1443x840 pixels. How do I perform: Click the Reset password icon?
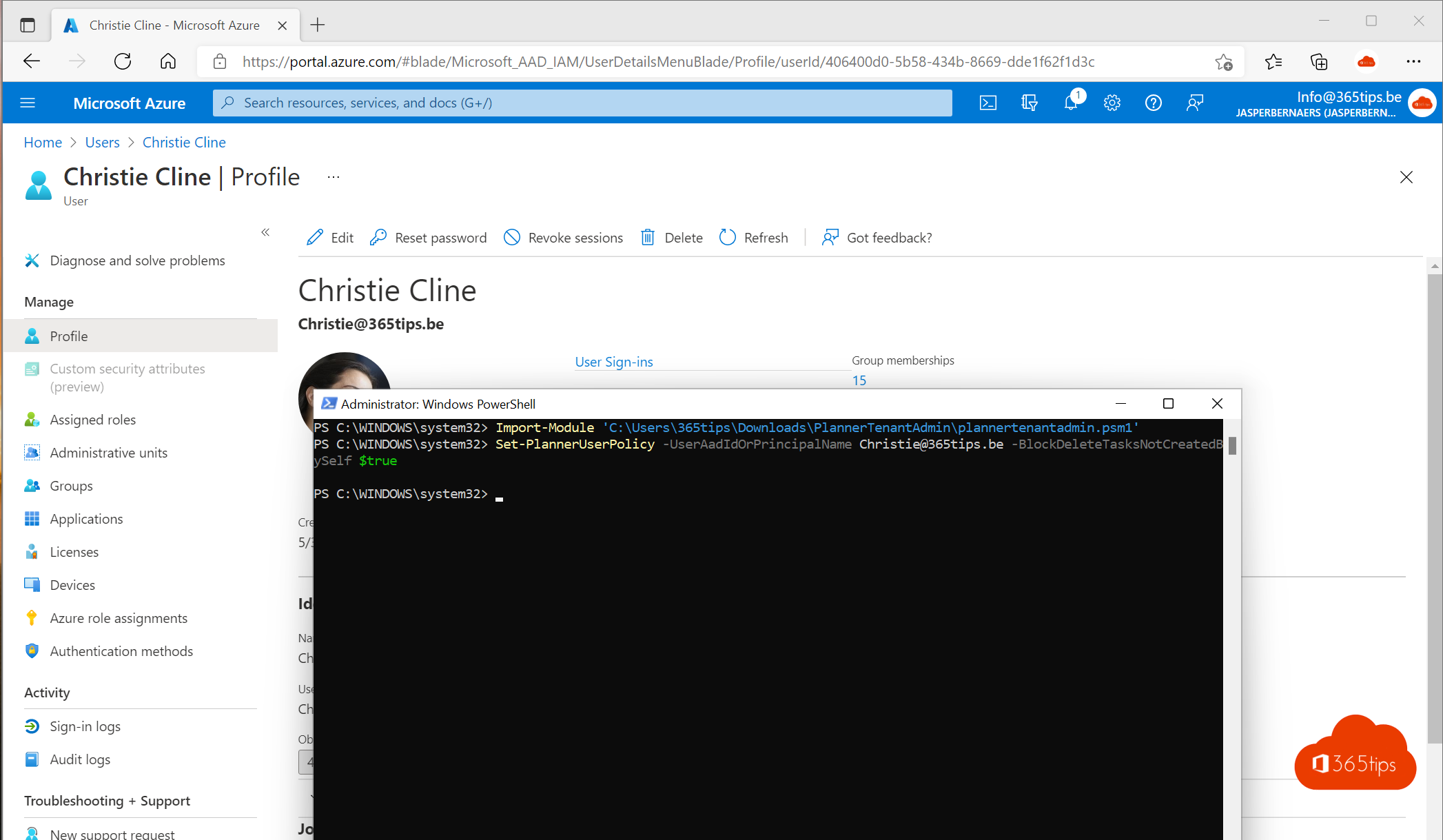380,237
